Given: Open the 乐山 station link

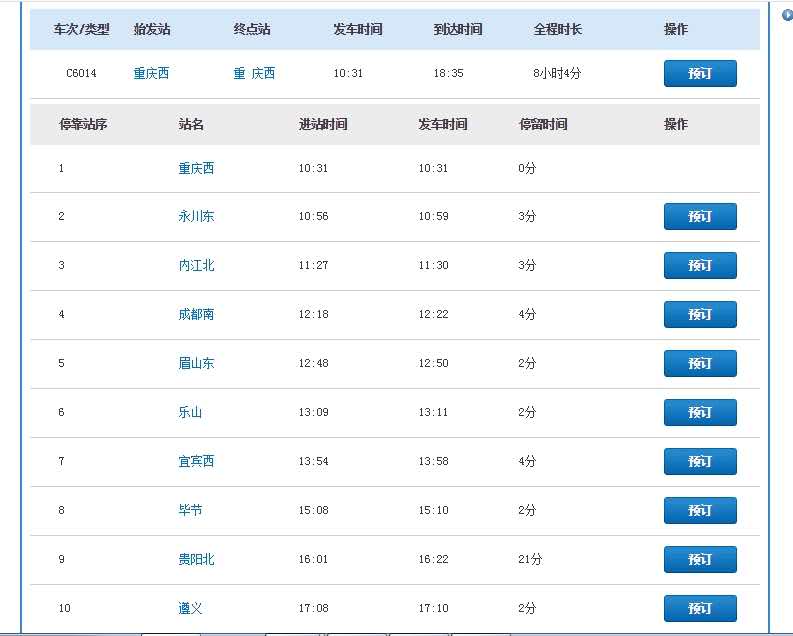Looking at the screenshot, I should [190, 412].
